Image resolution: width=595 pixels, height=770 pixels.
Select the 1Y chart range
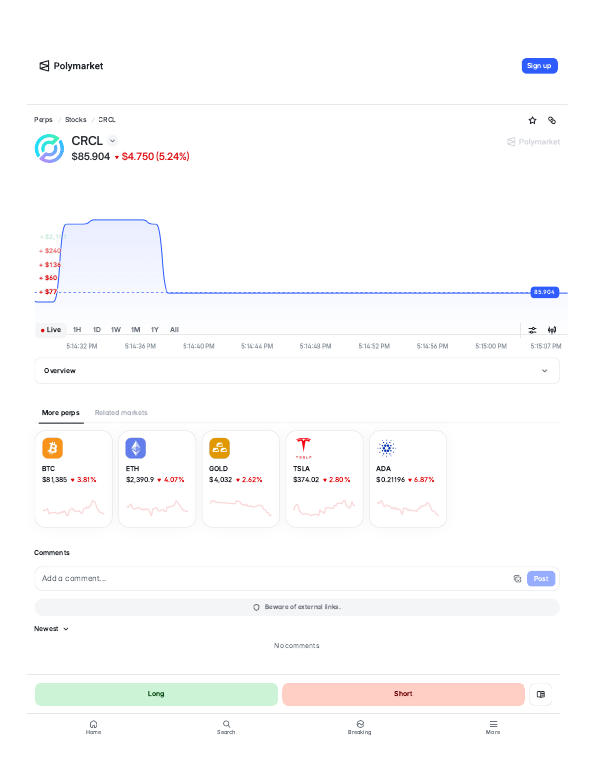pyautogui.click(x=155, y=330)
